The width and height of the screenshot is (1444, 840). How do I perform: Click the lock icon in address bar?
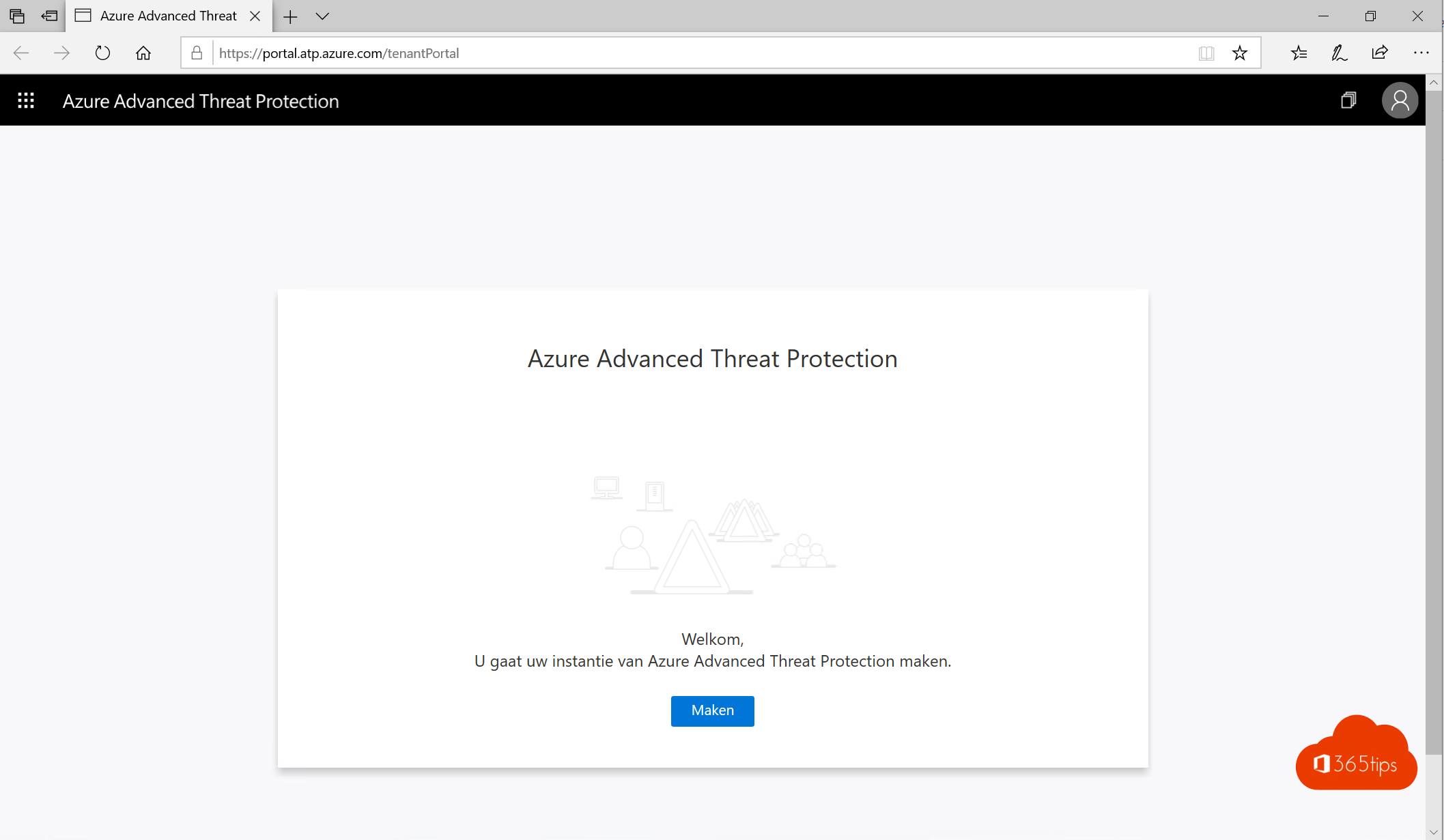[197, 53]
